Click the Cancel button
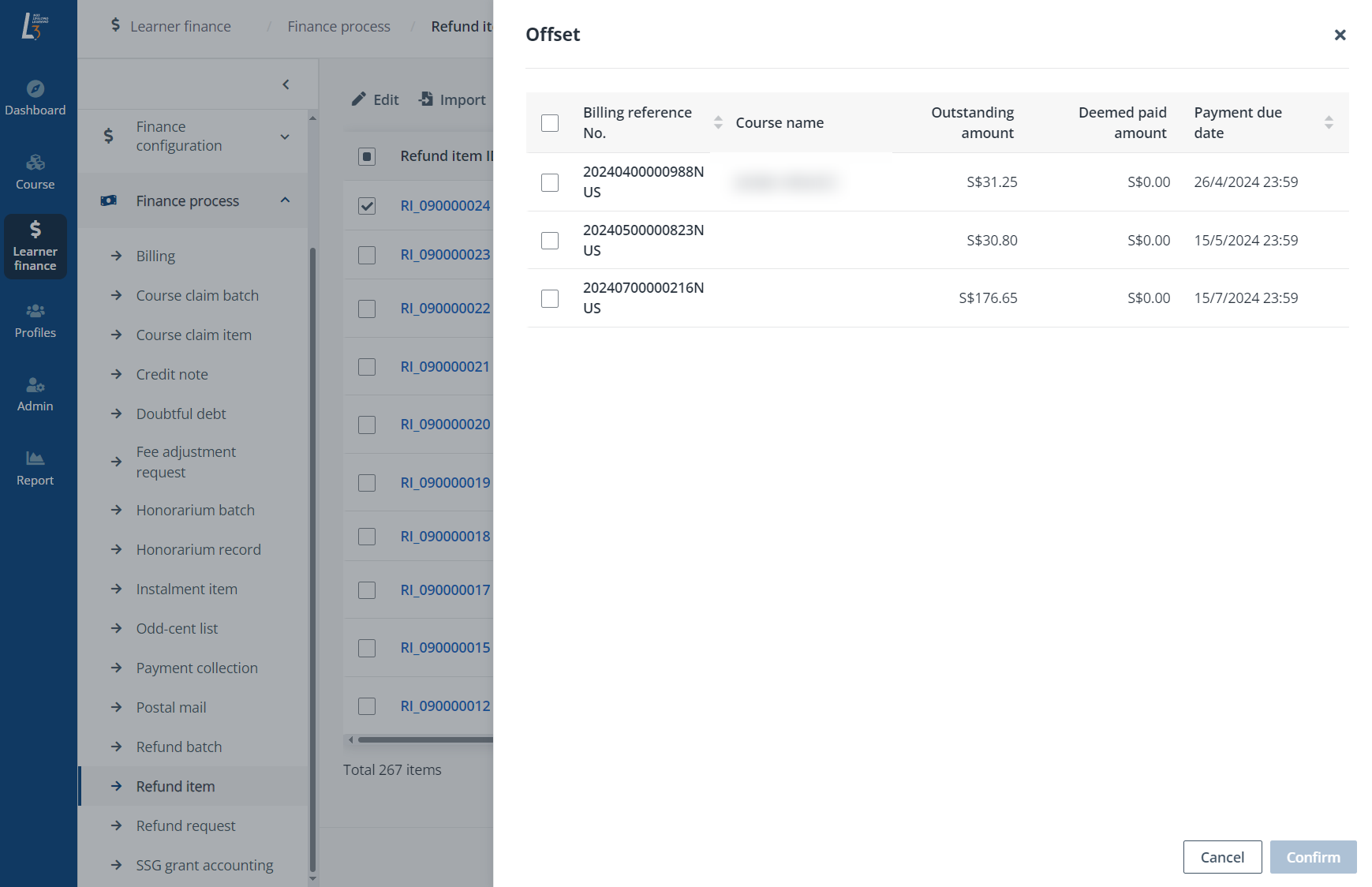This screenshot has height=887, width=1372. coord(1222,857)
